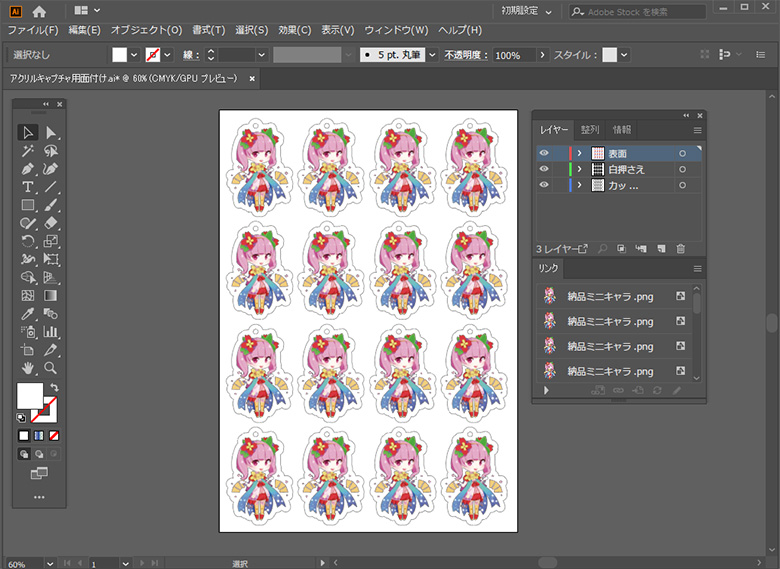Select the Selection tool arrow
This screenshot has width=780, height=569.
[28, 132]
